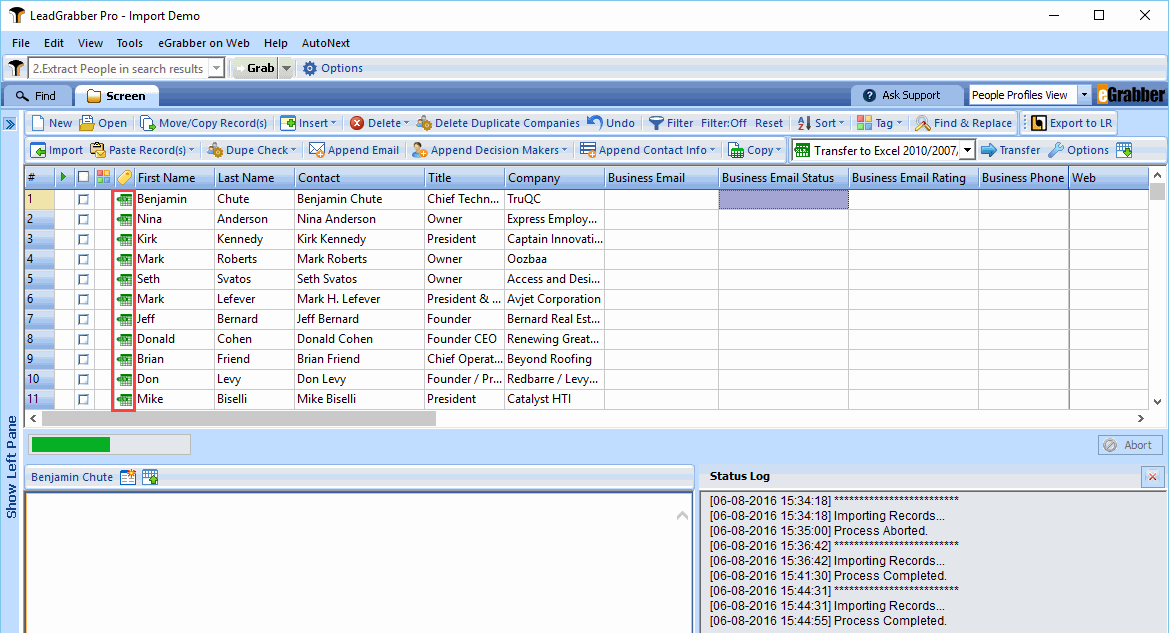Tick the checkbox for Mike Biselli
Viewport: 1169px width, 633px height.
(84, 400)
